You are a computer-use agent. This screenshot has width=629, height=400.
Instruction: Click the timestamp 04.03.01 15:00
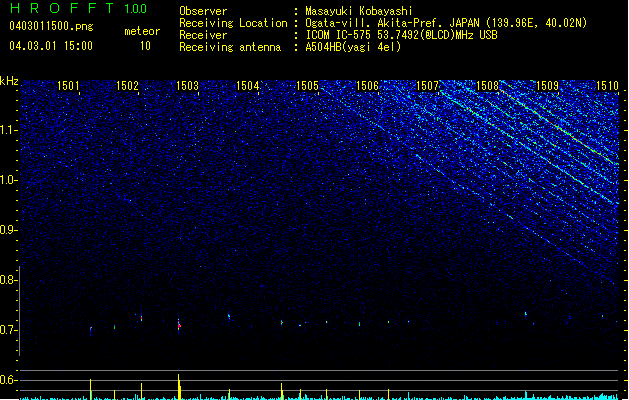(x=51, y=46)
